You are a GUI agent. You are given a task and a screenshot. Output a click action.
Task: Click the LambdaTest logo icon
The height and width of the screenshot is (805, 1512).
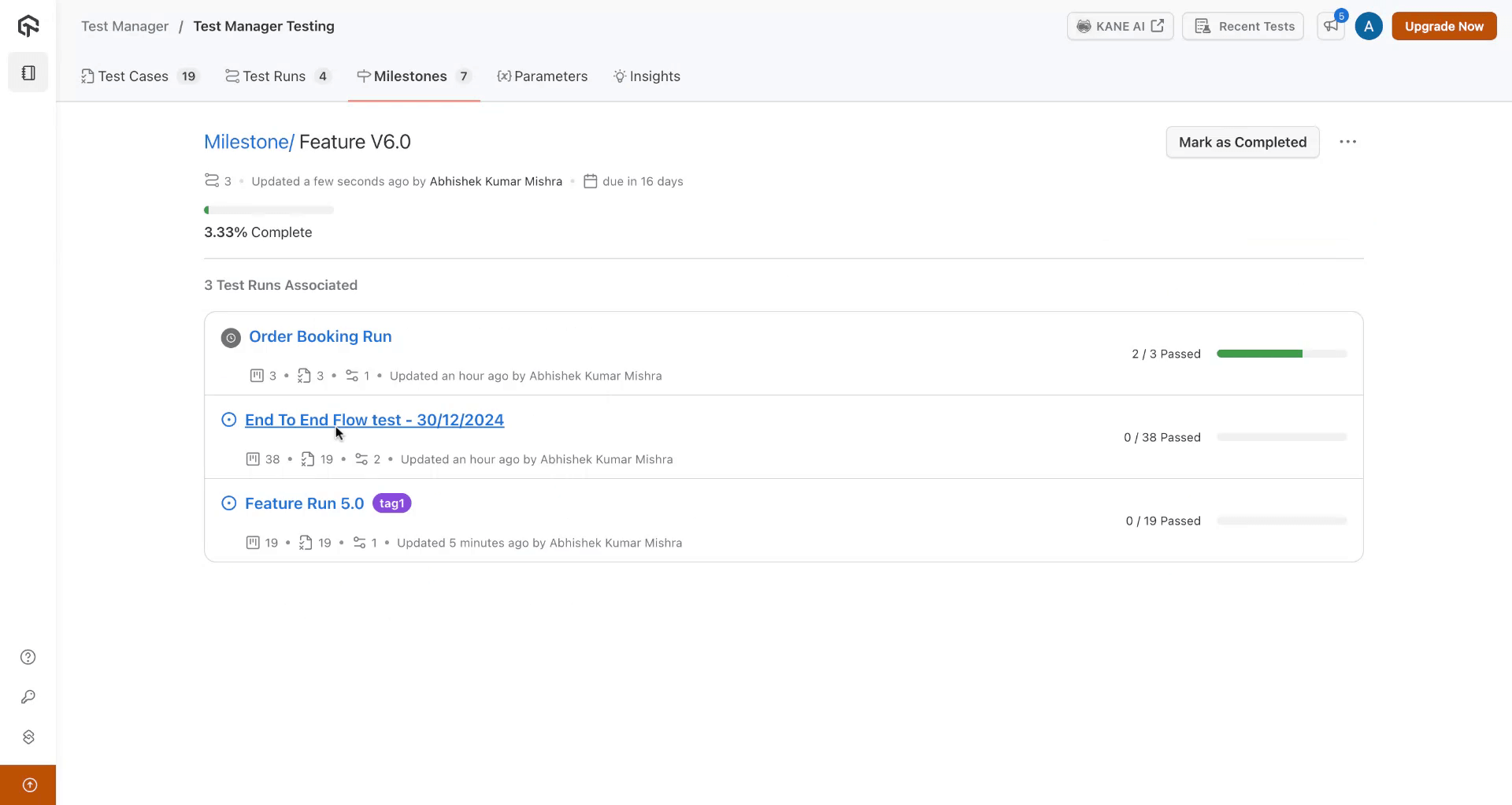pyautogui.click(x=28, y=26)
